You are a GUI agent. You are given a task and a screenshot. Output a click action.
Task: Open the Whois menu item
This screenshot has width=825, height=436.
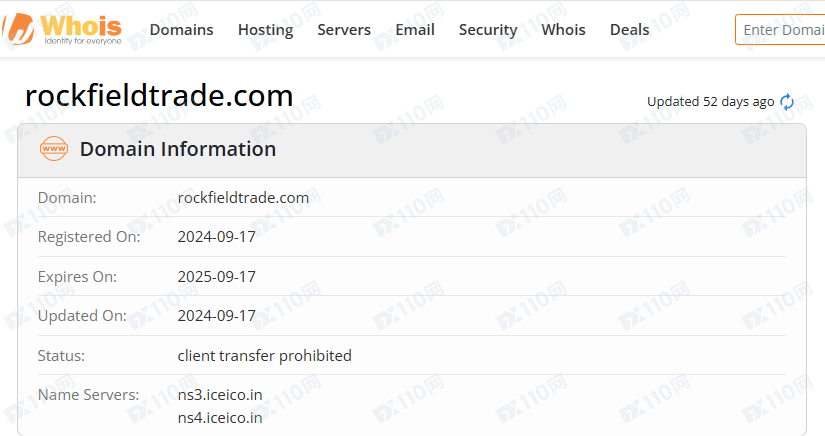click(x=563, y=29)
